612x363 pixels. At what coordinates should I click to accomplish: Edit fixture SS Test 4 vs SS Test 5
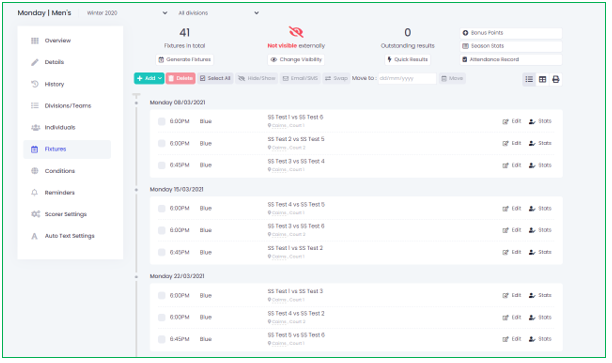[512, 208]
